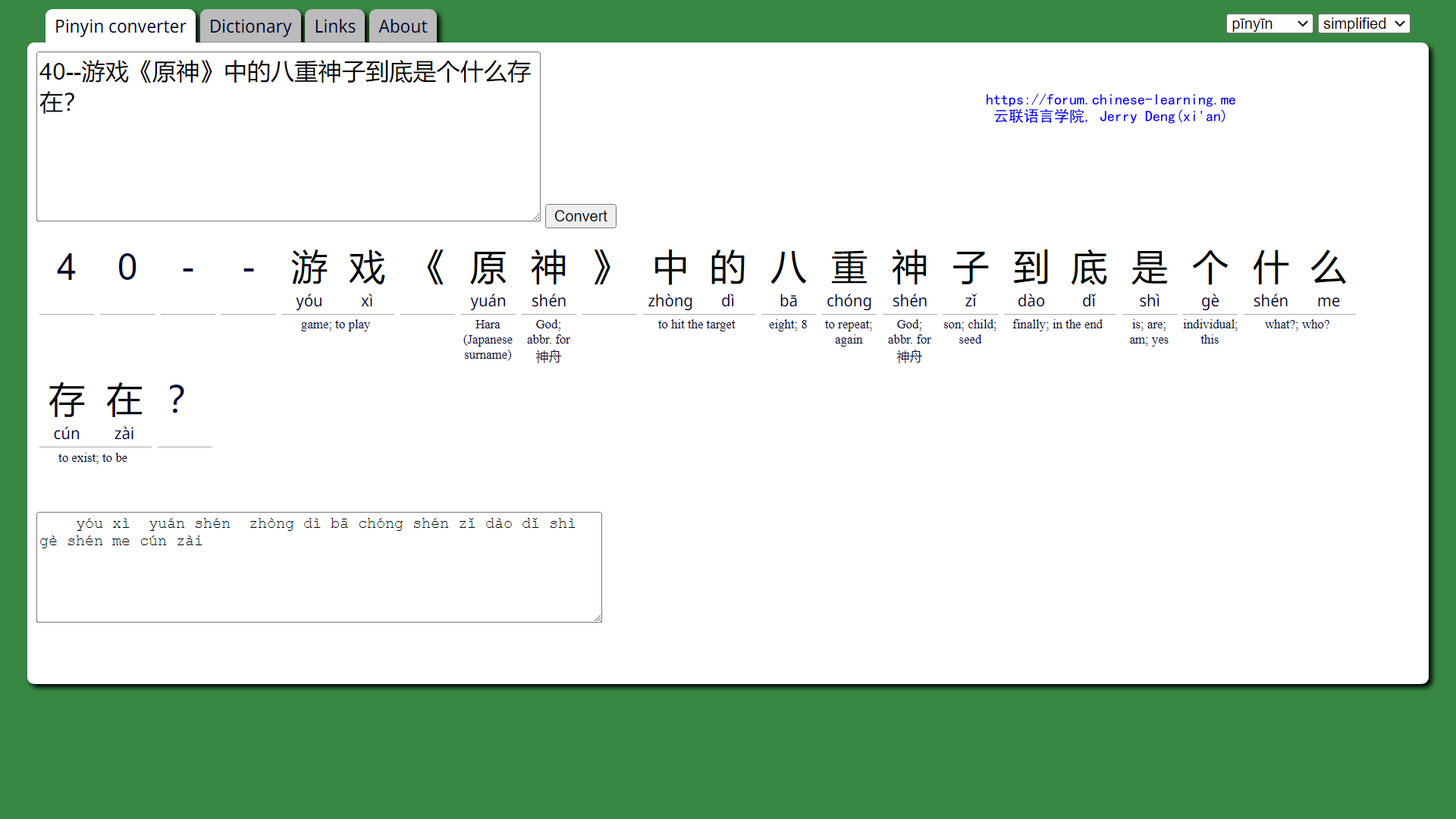The width and height of the screenshot is (1456, 819).
Task: Click the character 底 in results
Action: (1089, 268)
